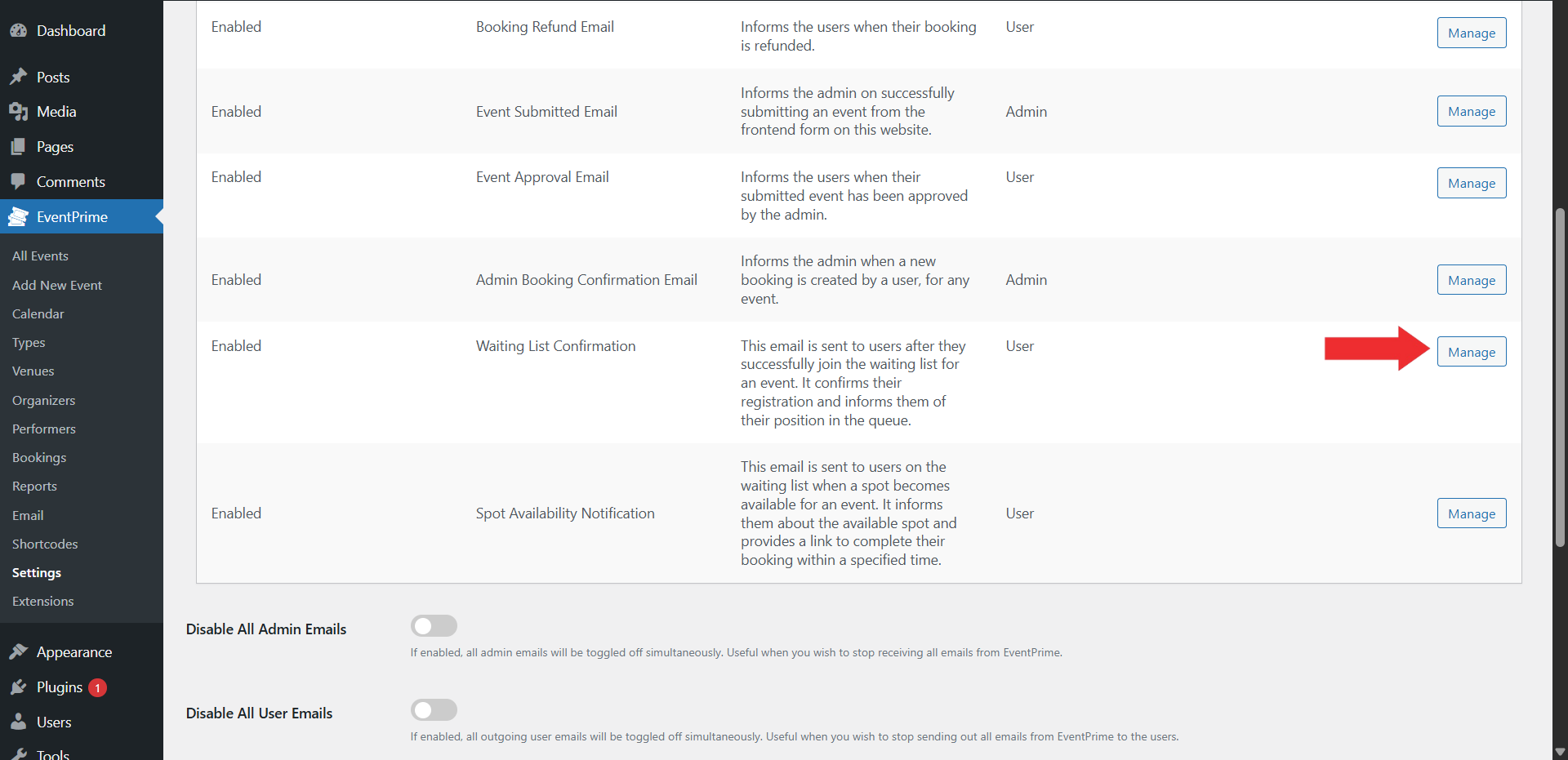Open the Bookings submenu item
This screenshot has height=760, width=1568.
tap(39, 458)
